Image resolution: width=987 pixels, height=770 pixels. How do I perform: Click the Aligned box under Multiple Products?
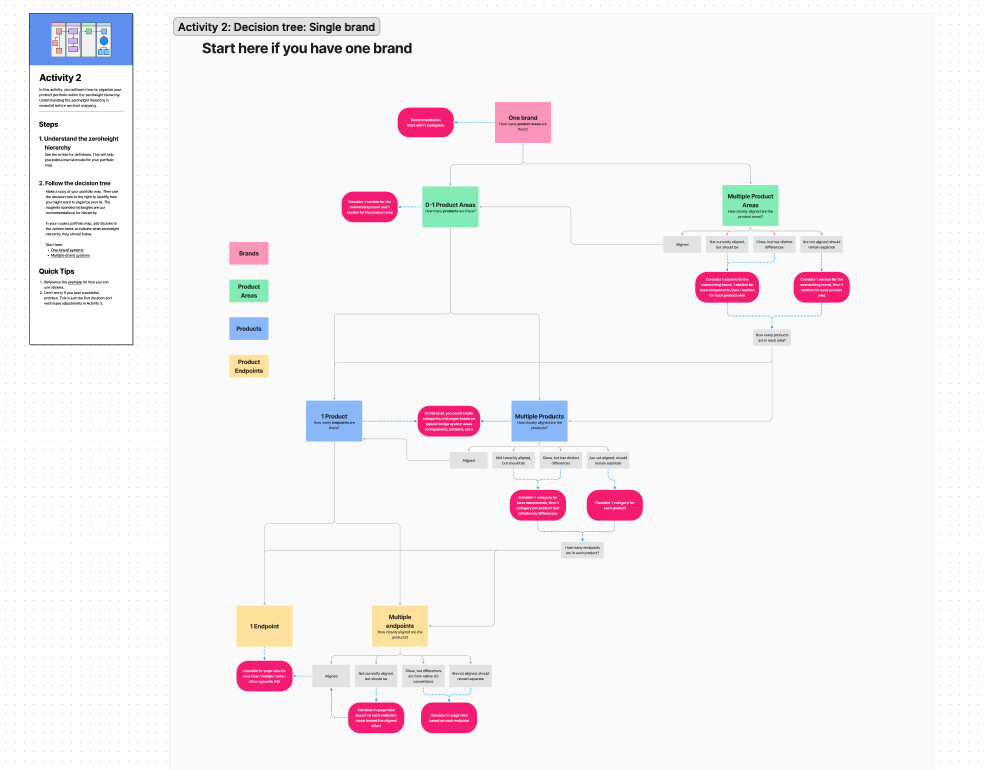[468, 460]
